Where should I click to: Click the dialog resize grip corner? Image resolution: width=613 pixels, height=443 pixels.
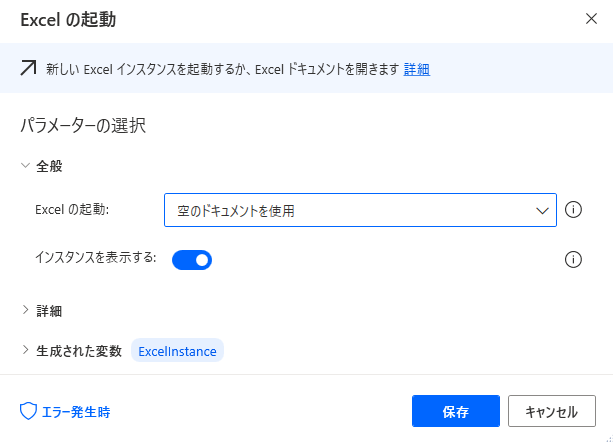click(609, 439)
